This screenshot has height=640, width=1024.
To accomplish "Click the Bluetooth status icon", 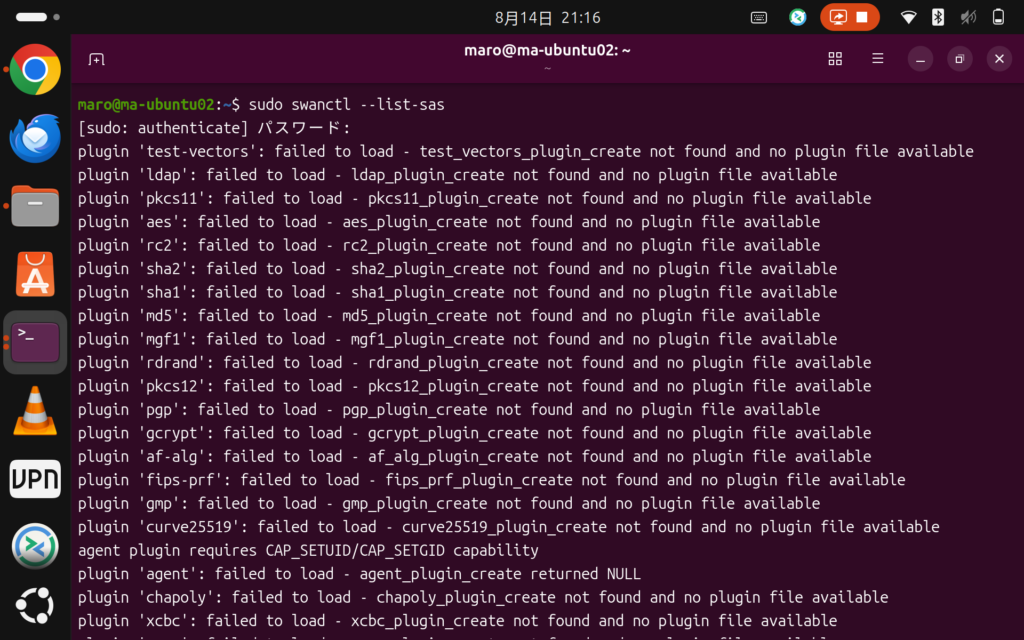I will click(938, 18).
